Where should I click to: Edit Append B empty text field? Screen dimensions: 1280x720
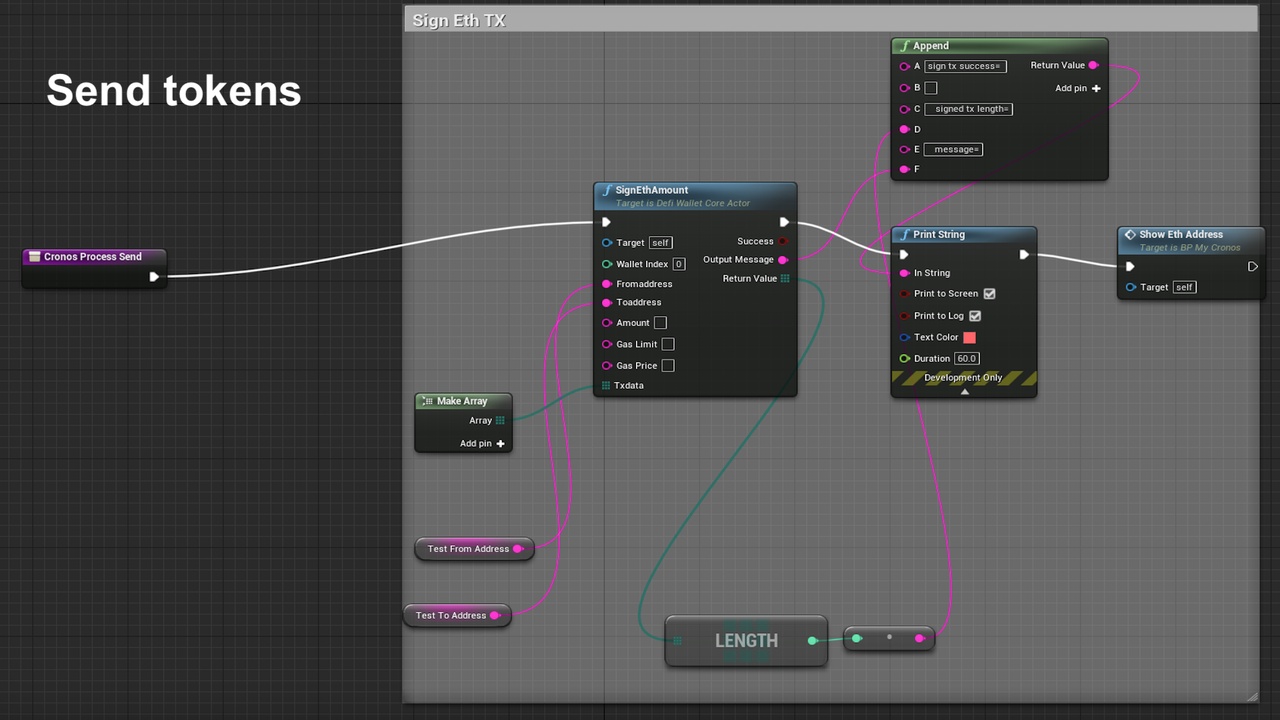931,88
